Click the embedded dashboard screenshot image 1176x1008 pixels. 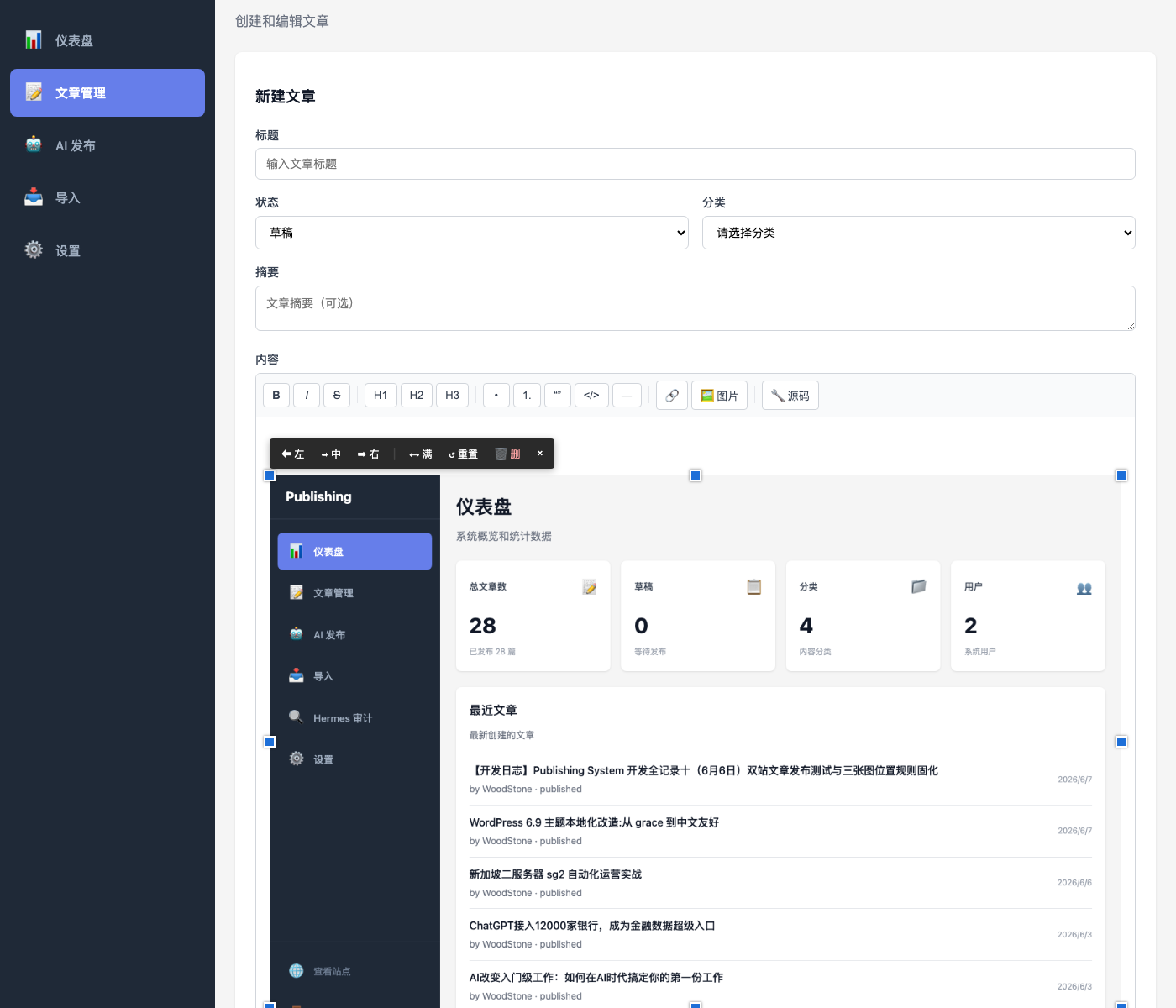pos(696,742)
